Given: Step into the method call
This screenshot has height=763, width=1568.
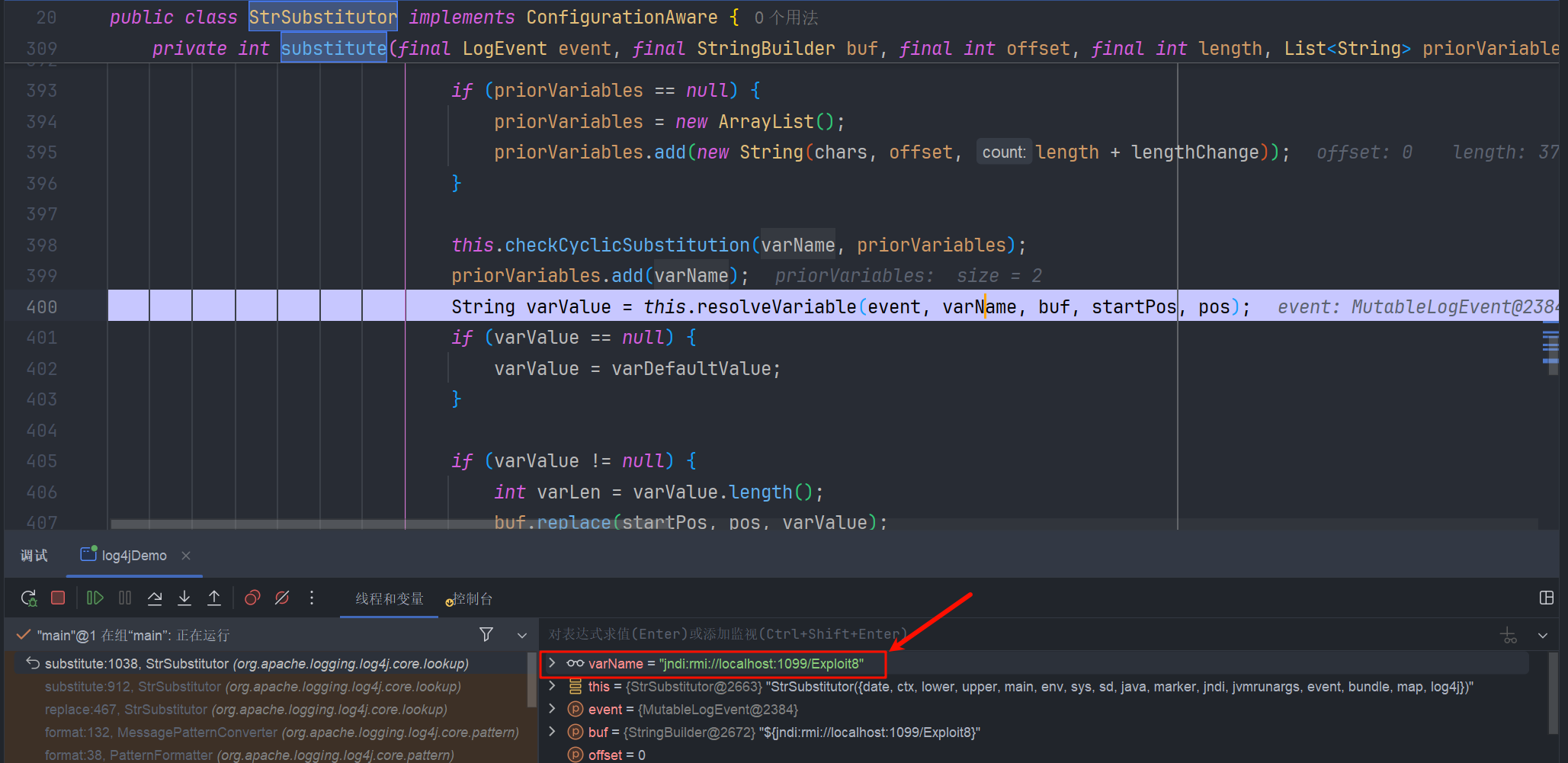Looking at the screenshot, I should point(184,598).
